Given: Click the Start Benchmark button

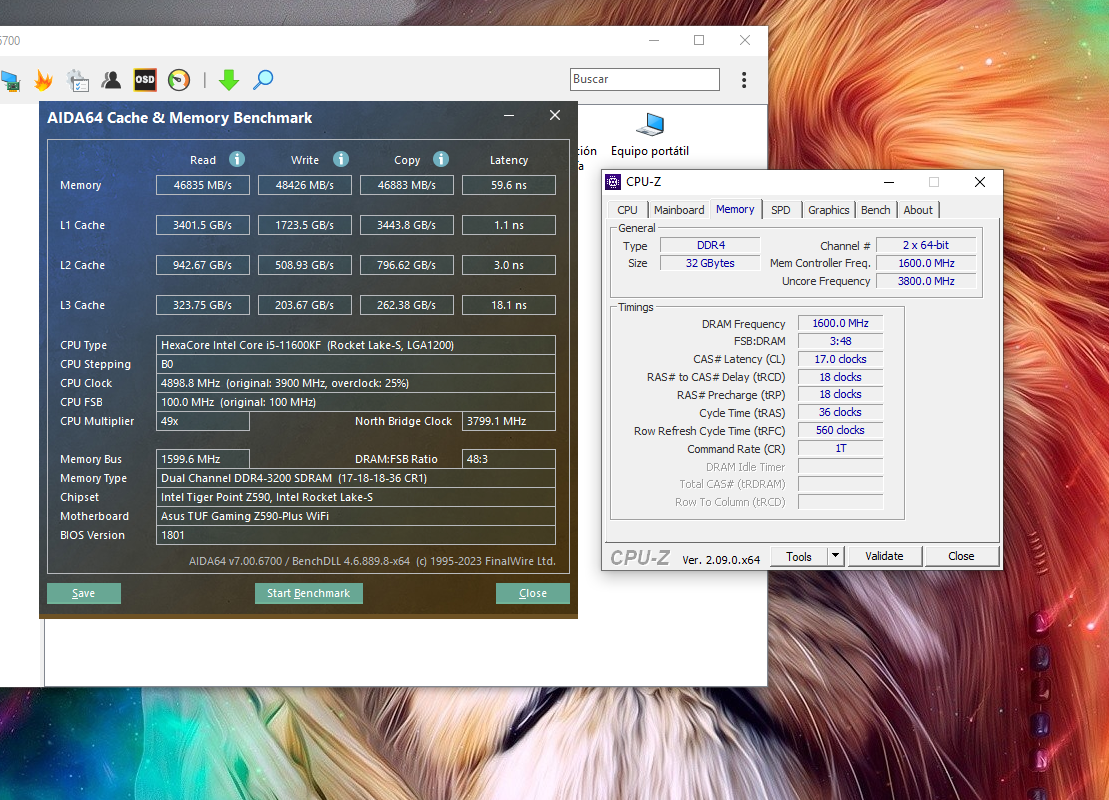Looking at the screenshot, I should click(308, 593).
